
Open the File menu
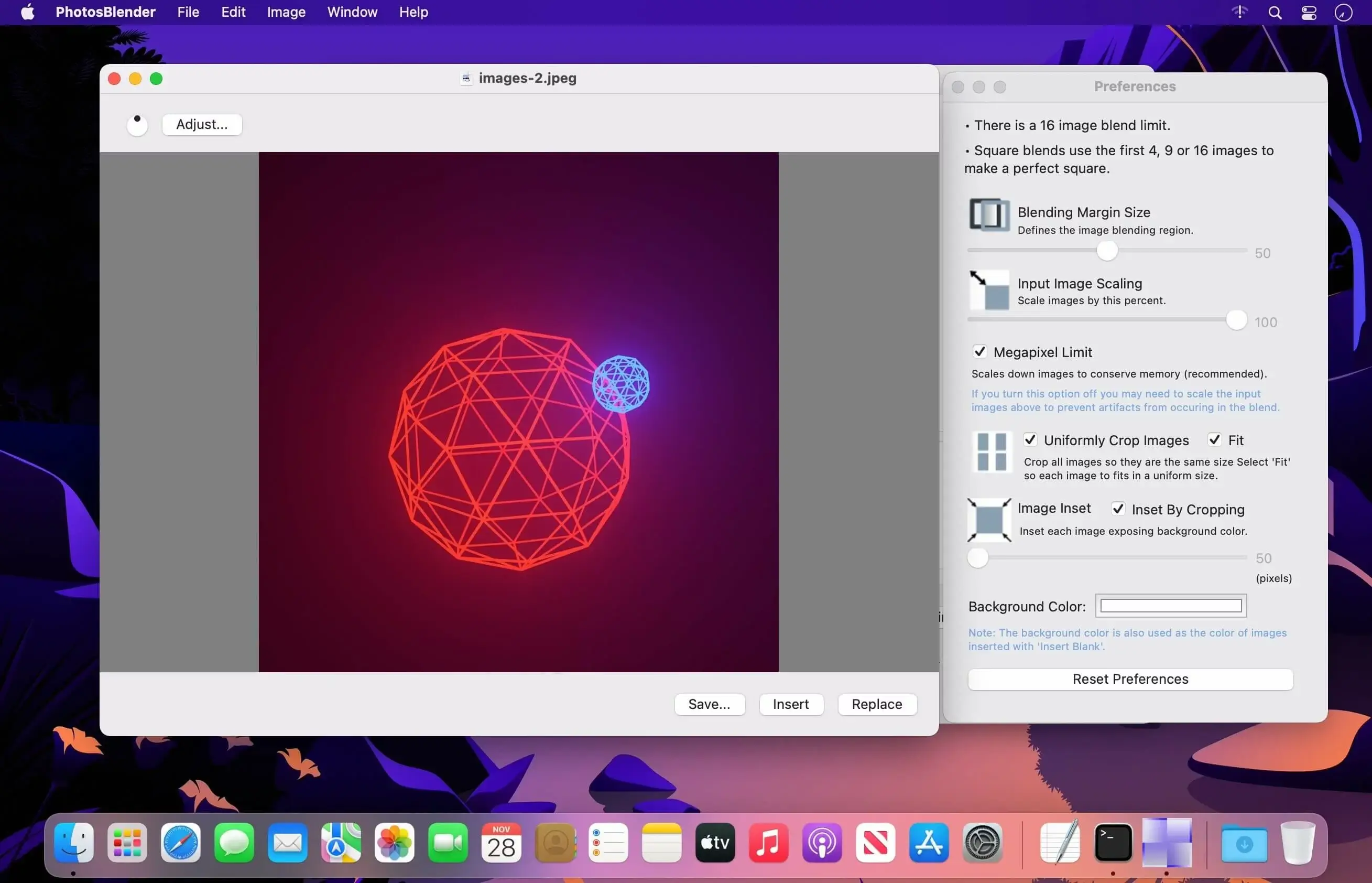tap(188, 12)
